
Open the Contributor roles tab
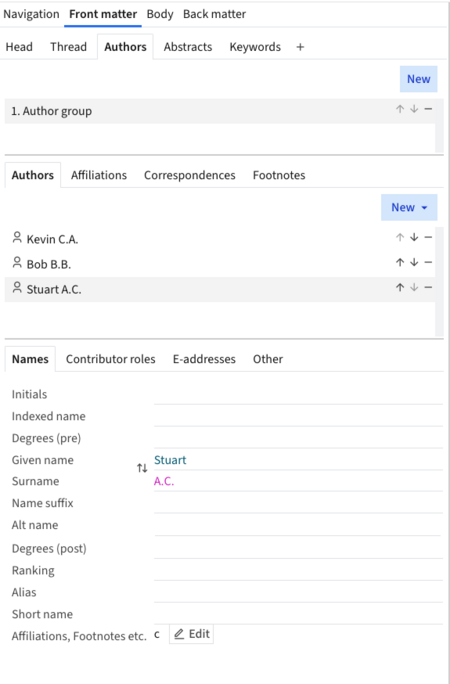pyautogui.click(x=110, y=359)
